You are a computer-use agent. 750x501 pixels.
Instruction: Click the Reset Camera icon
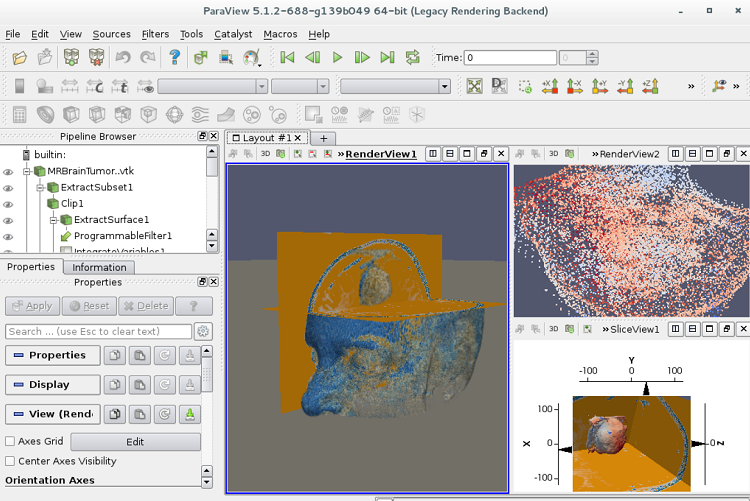point(474,86)
